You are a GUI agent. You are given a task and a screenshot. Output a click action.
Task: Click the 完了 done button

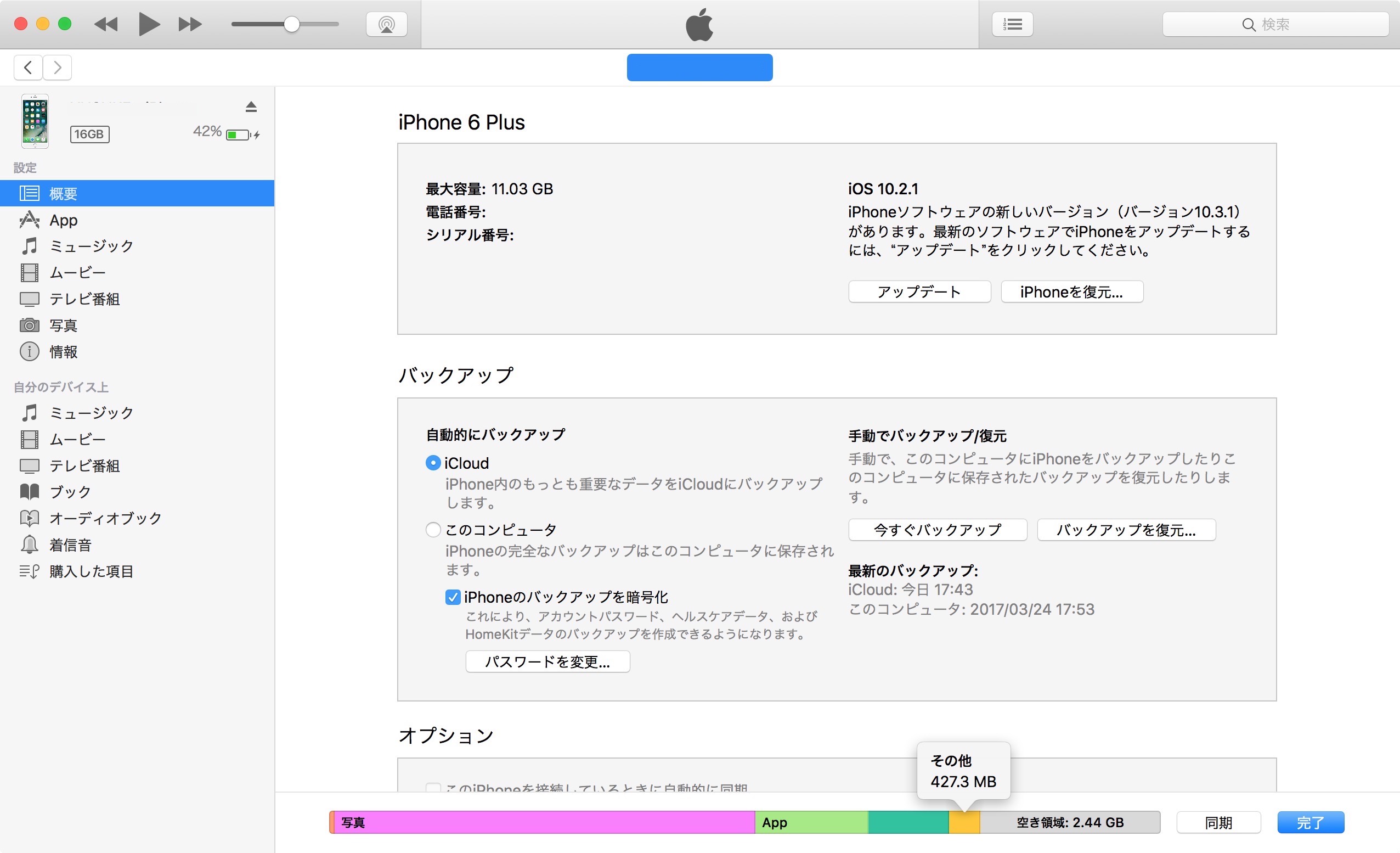click(1311, 822)
